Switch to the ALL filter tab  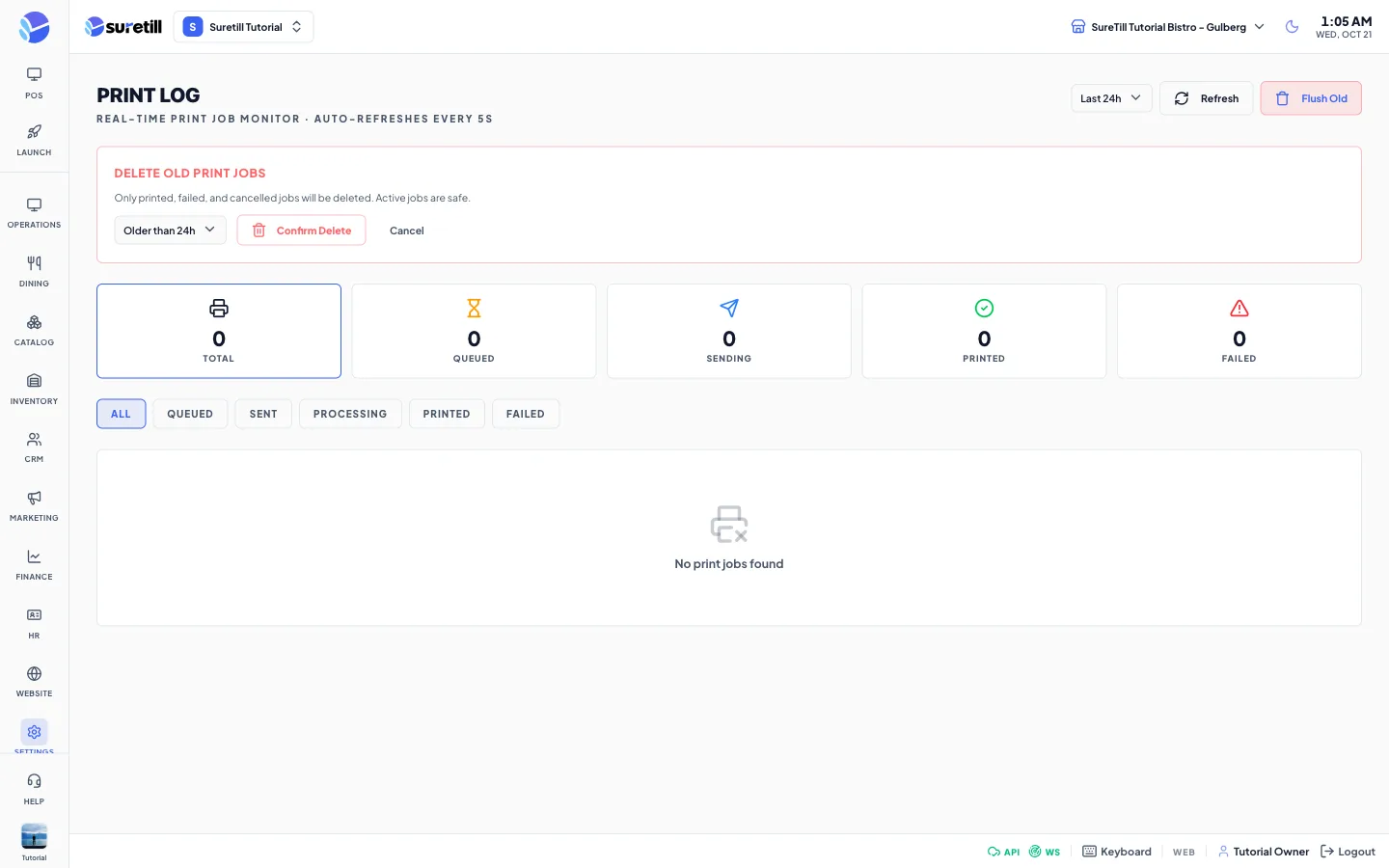pyautogui.click(x=121, y=414)
